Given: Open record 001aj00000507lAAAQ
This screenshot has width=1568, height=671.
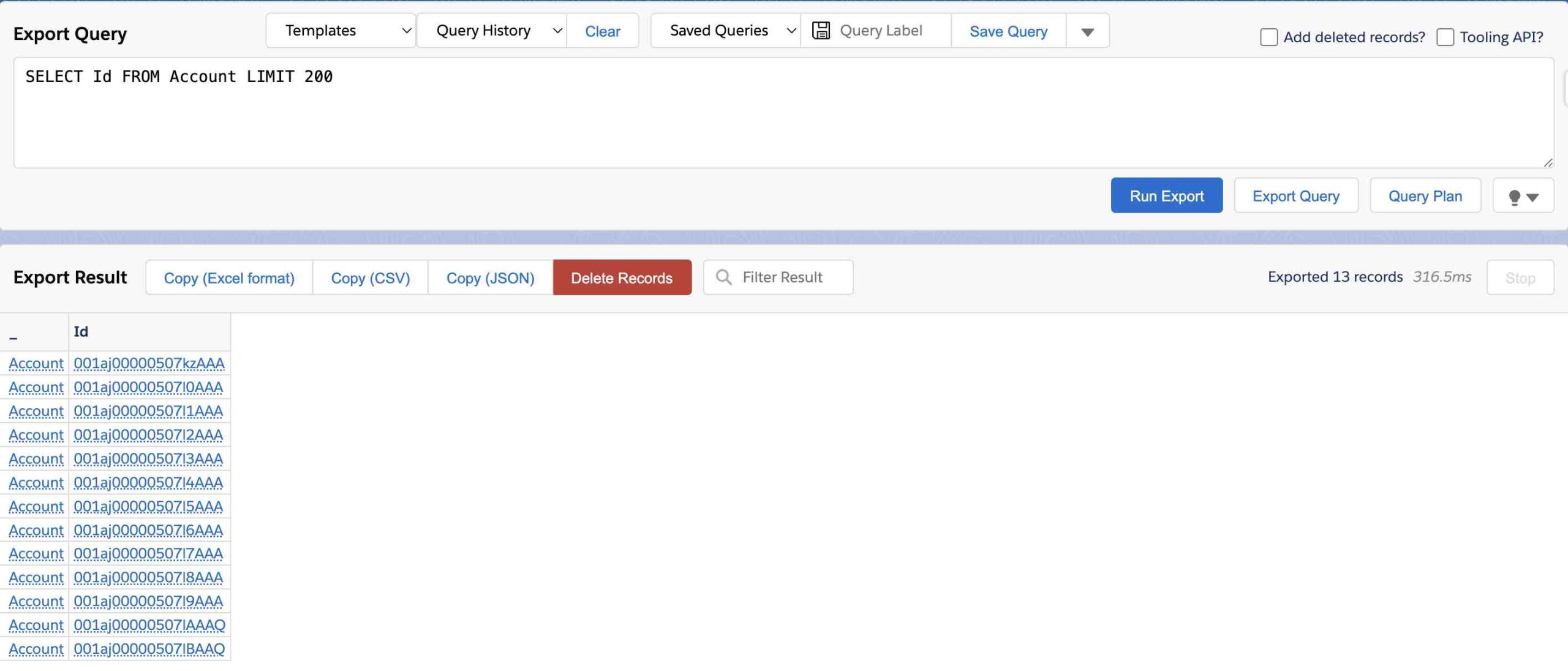Looking at the screenshot, I should click(149, 626).
